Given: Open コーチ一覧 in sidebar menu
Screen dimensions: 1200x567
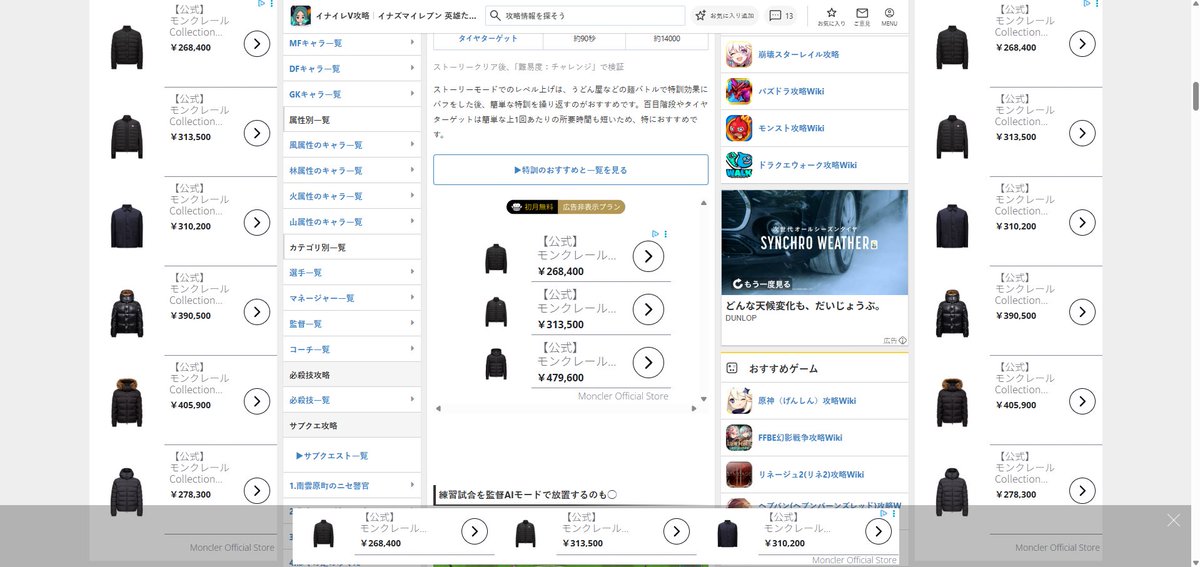Looking at the screenshot, I should click(x=350, y=349).
